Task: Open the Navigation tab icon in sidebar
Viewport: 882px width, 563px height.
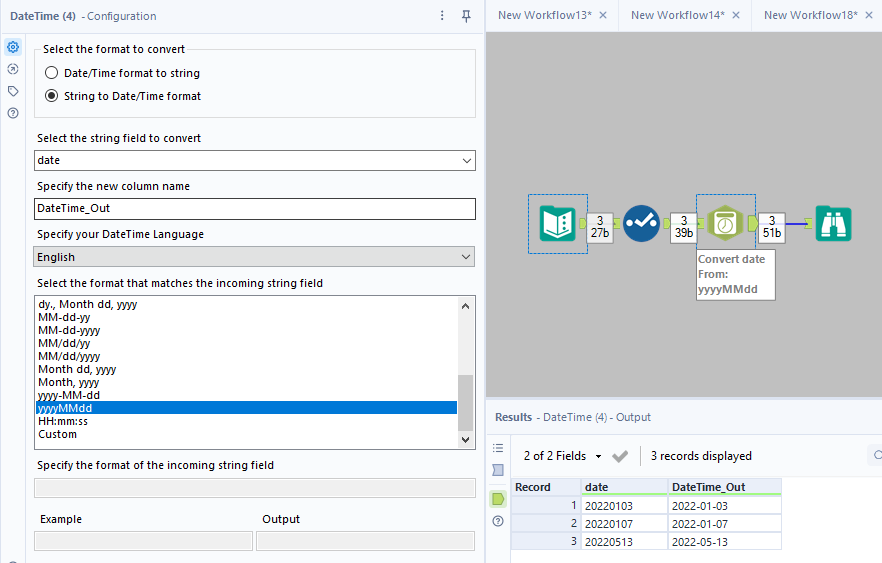Action: pyautogui.click(x=13, y=69)
